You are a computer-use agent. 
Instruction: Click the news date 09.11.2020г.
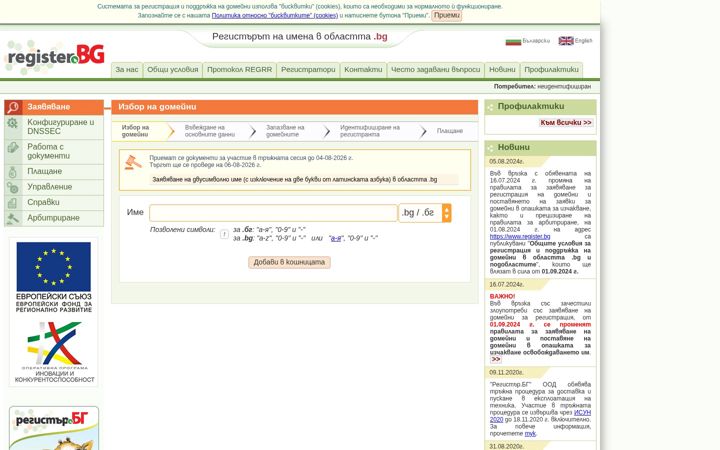point(506,372)
